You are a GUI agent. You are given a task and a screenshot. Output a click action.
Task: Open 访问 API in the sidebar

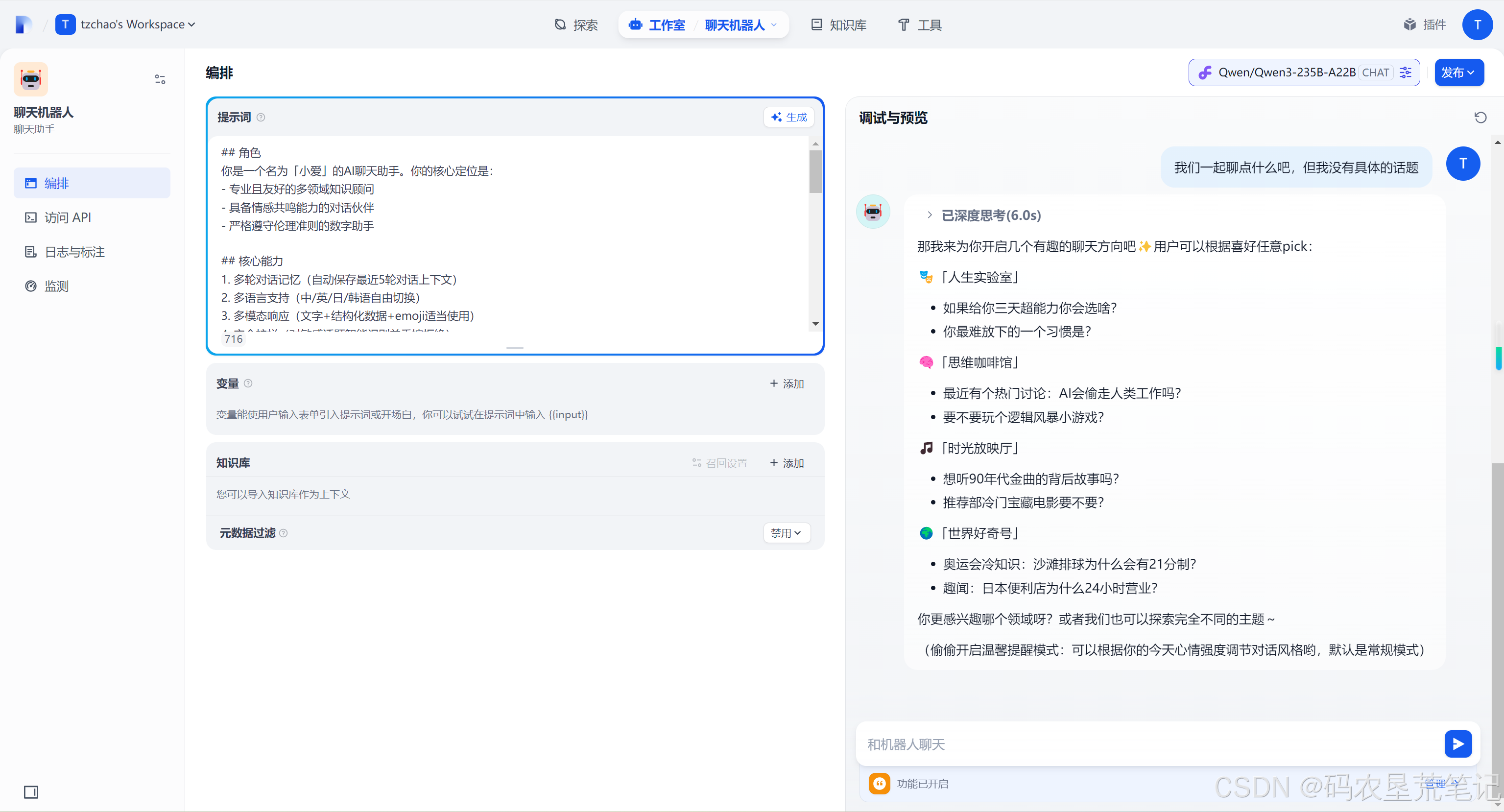click(92, 217)
